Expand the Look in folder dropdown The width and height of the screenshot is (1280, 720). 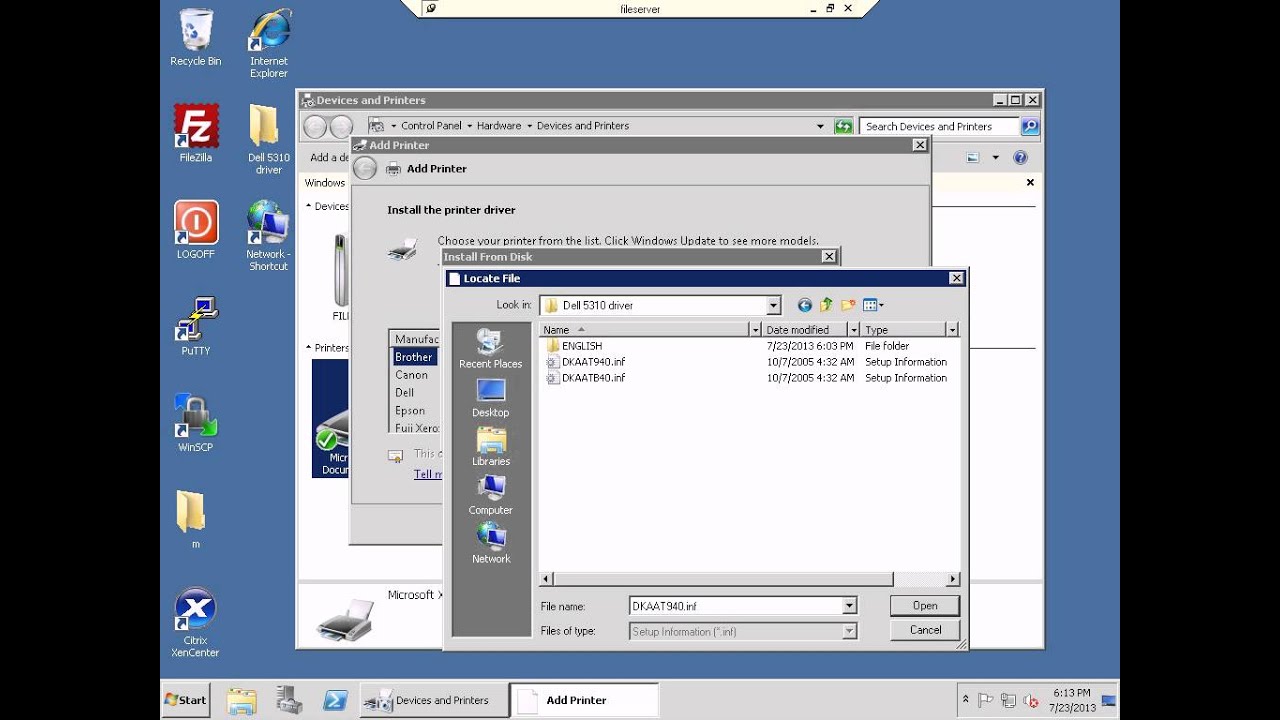tap(773, 305)
